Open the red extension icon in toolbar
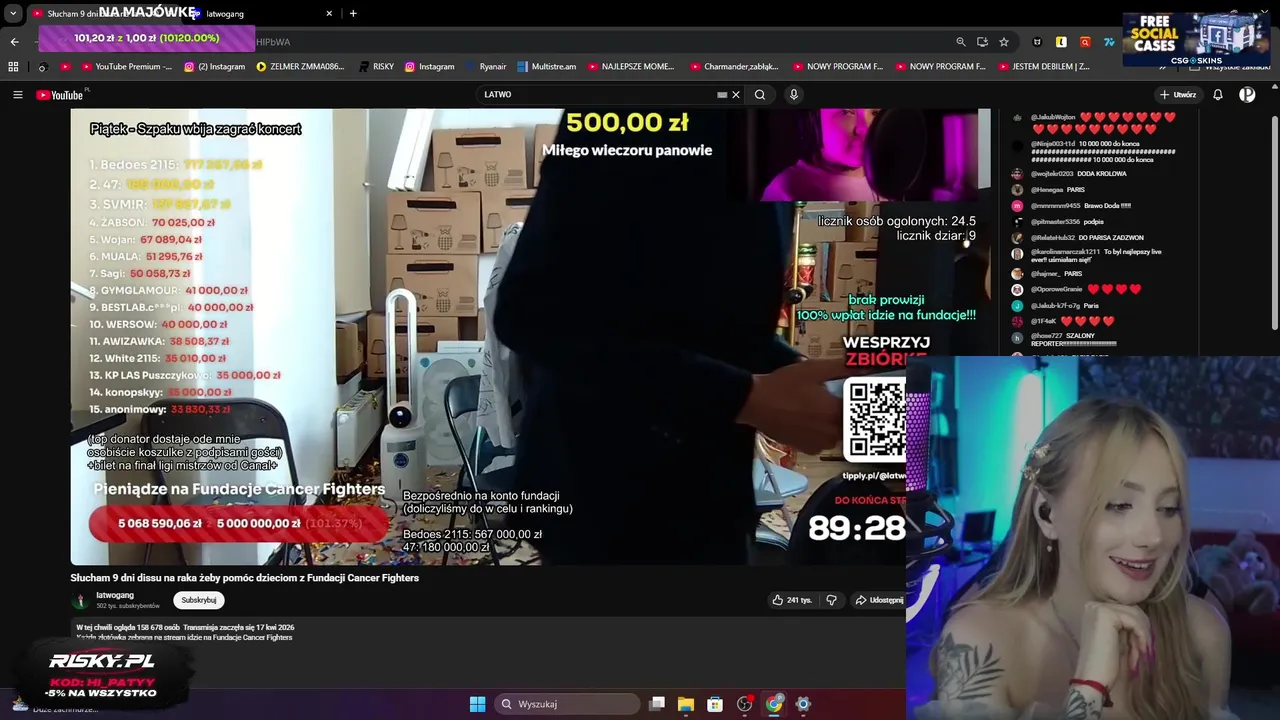Image resolution: width=1280 pixels, height=720 pixels. click(x=1085, y=41)
